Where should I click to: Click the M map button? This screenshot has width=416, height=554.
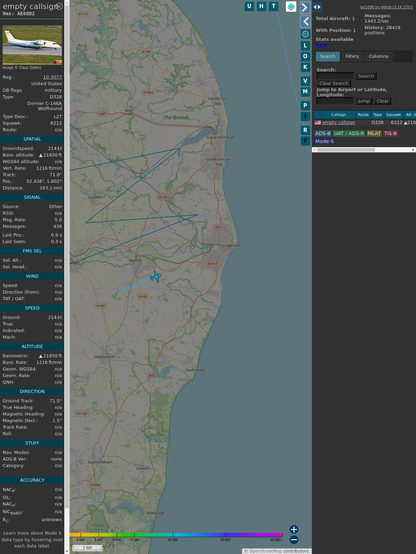pos(305,92)
